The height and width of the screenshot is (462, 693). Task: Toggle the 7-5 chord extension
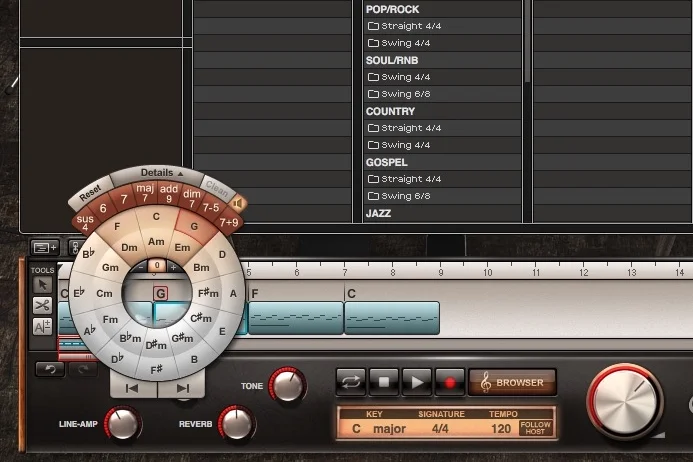pos(211,208)
